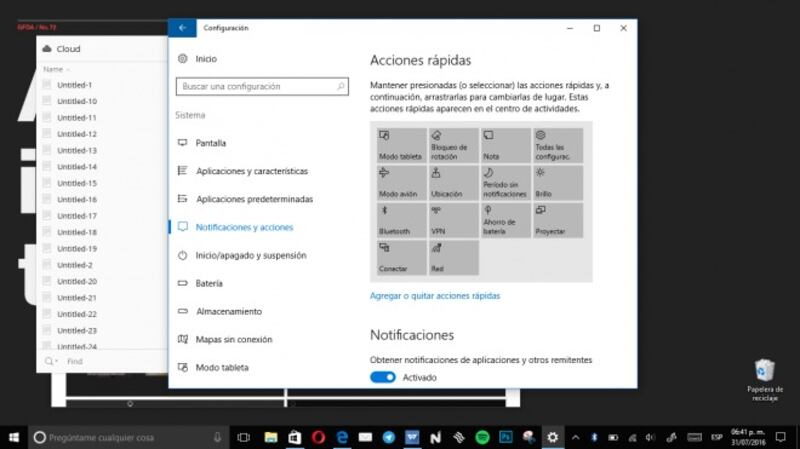
Task: Go to Almacenamiento settings
Action: (228, 311)
